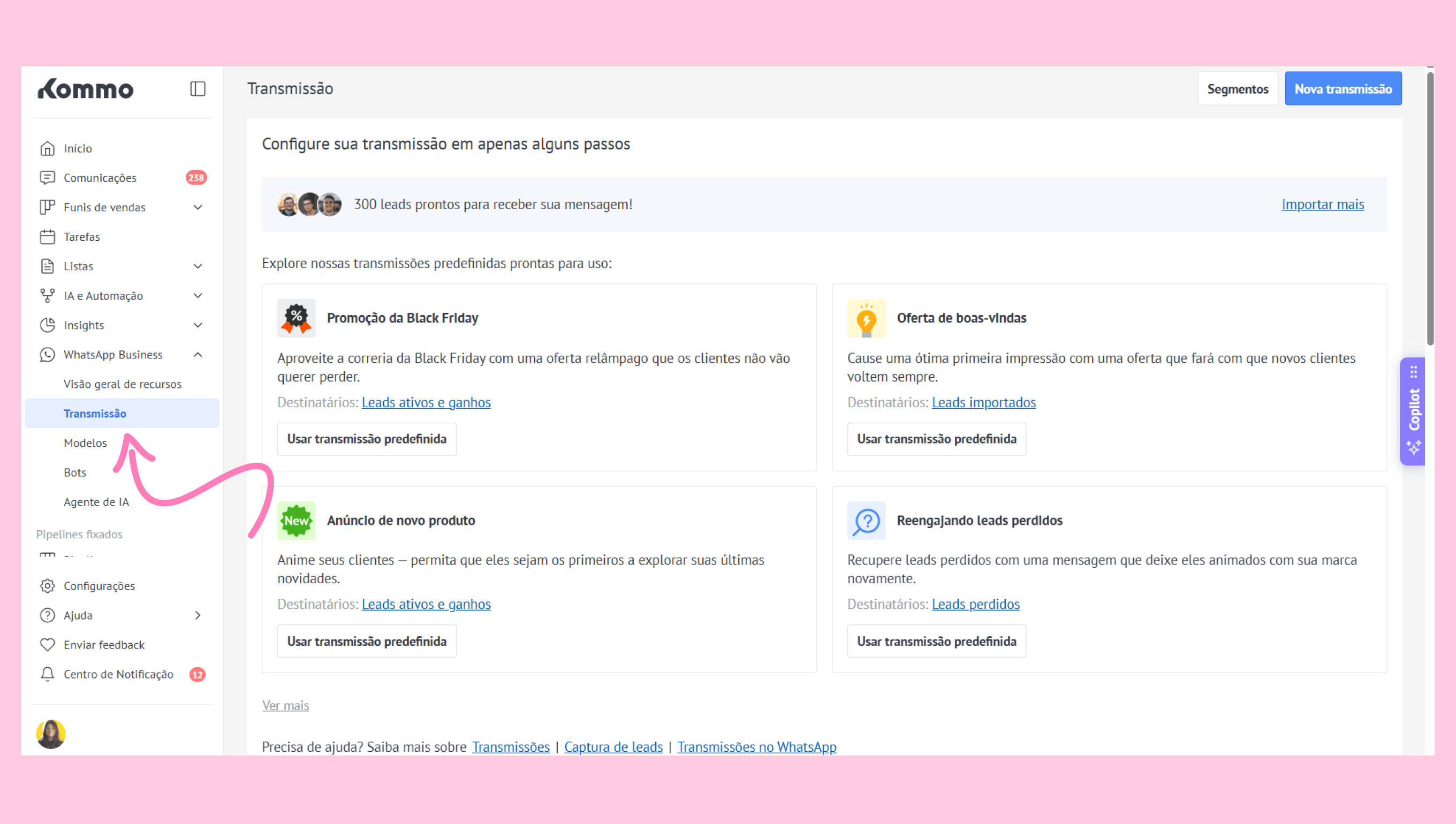1456x824 pixels.
Task: Click the Configurações gear icon
Action: coord(48,586)
